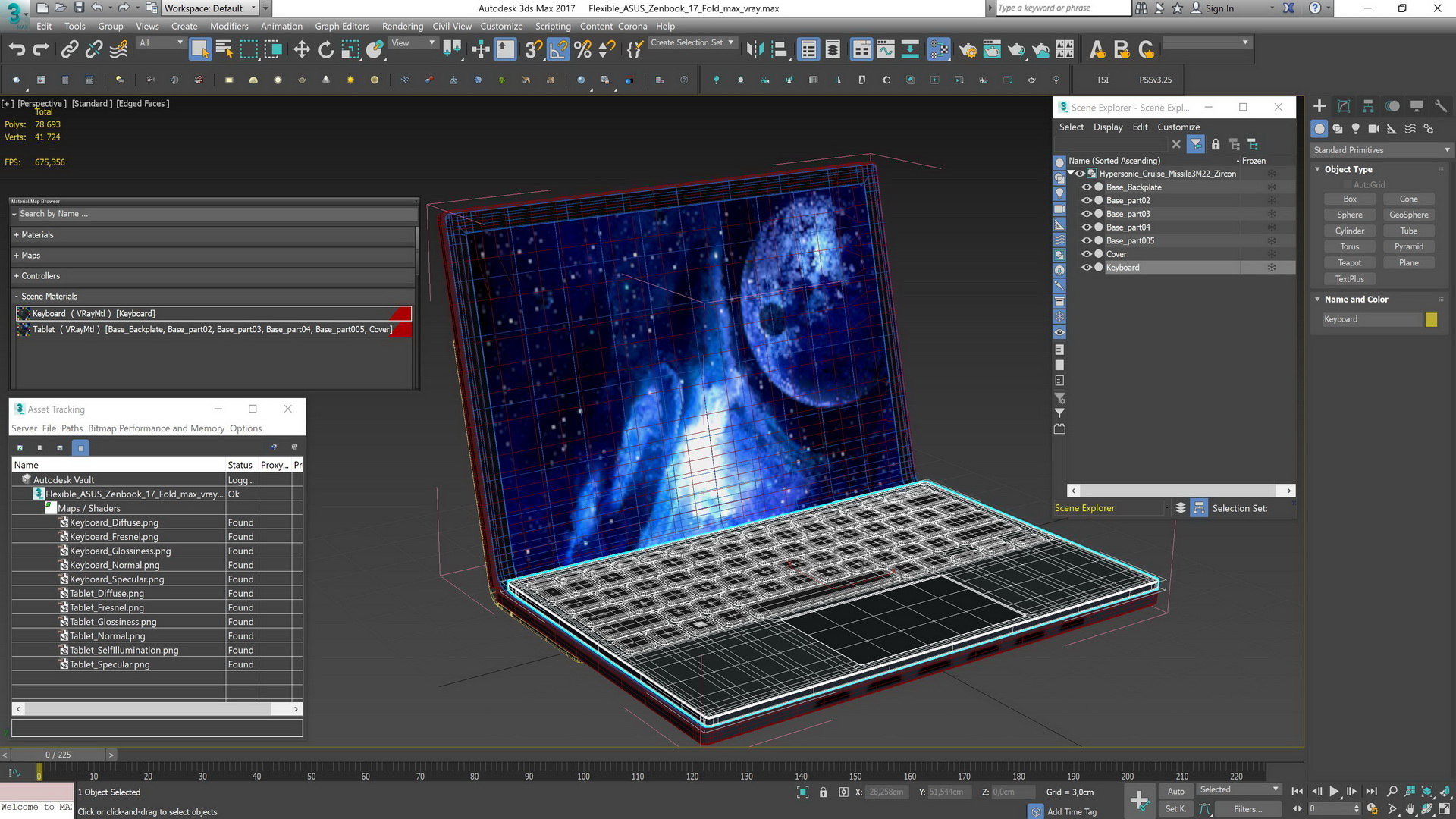
Task: Click Bind to Space Warp icon
Action: pos(119,50)
